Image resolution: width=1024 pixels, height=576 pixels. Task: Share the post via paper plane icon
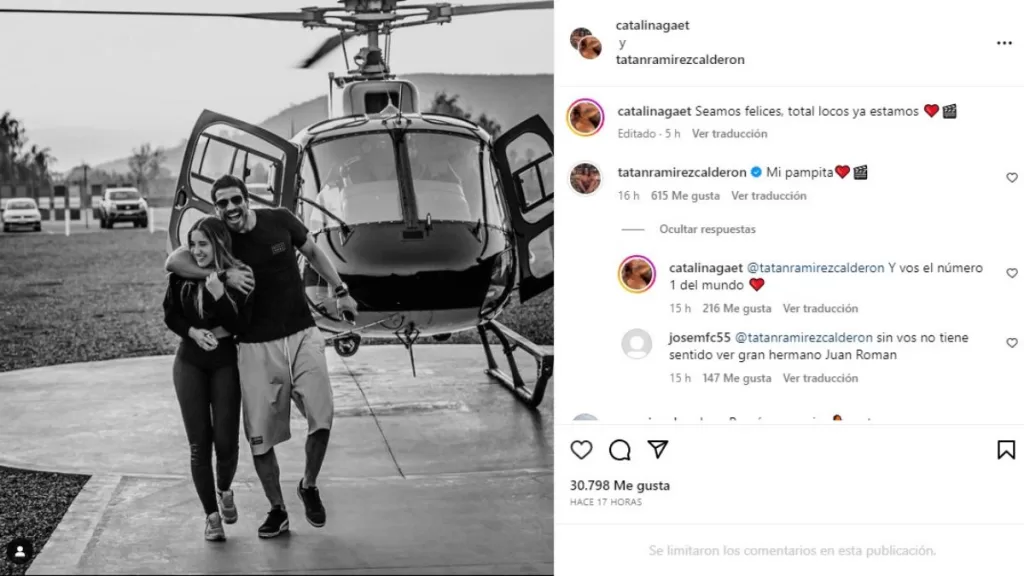pos(658,449)
